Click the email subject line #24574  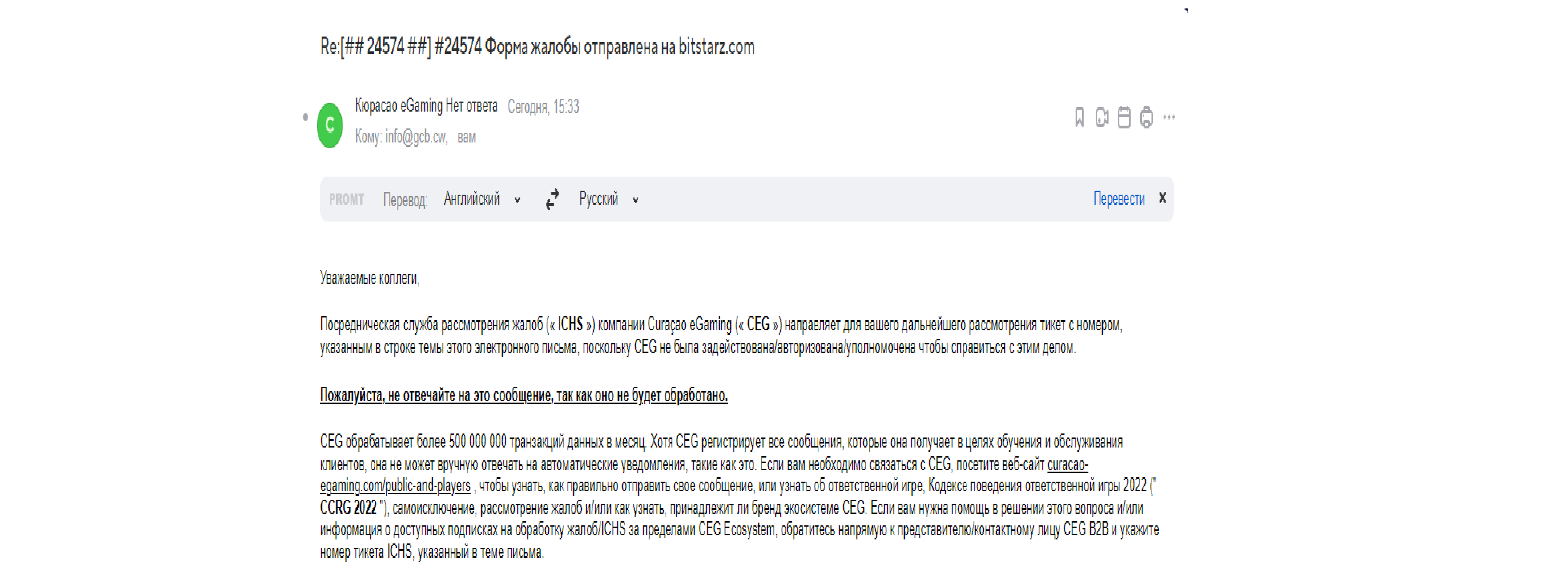[x=537, y=47]
